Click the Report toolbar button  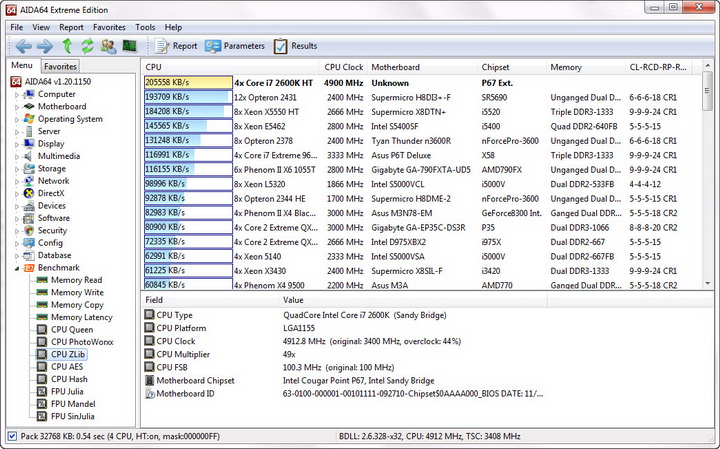pyautogui.click(x=176, y=46)
